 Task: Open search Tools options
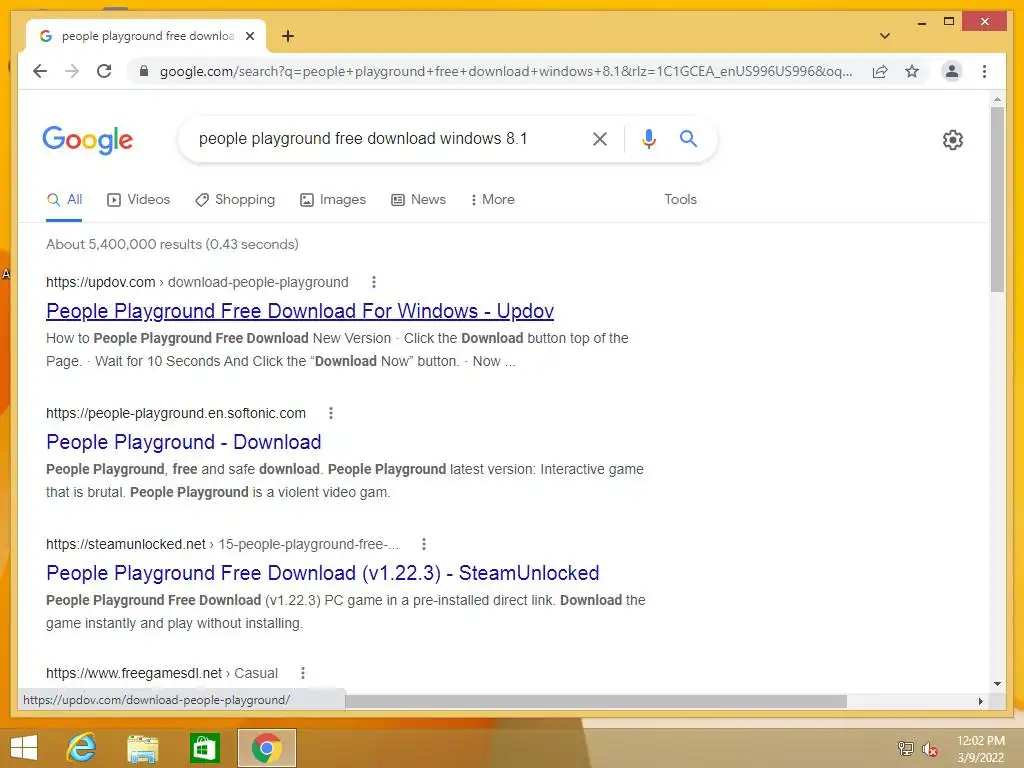point(680,200)
